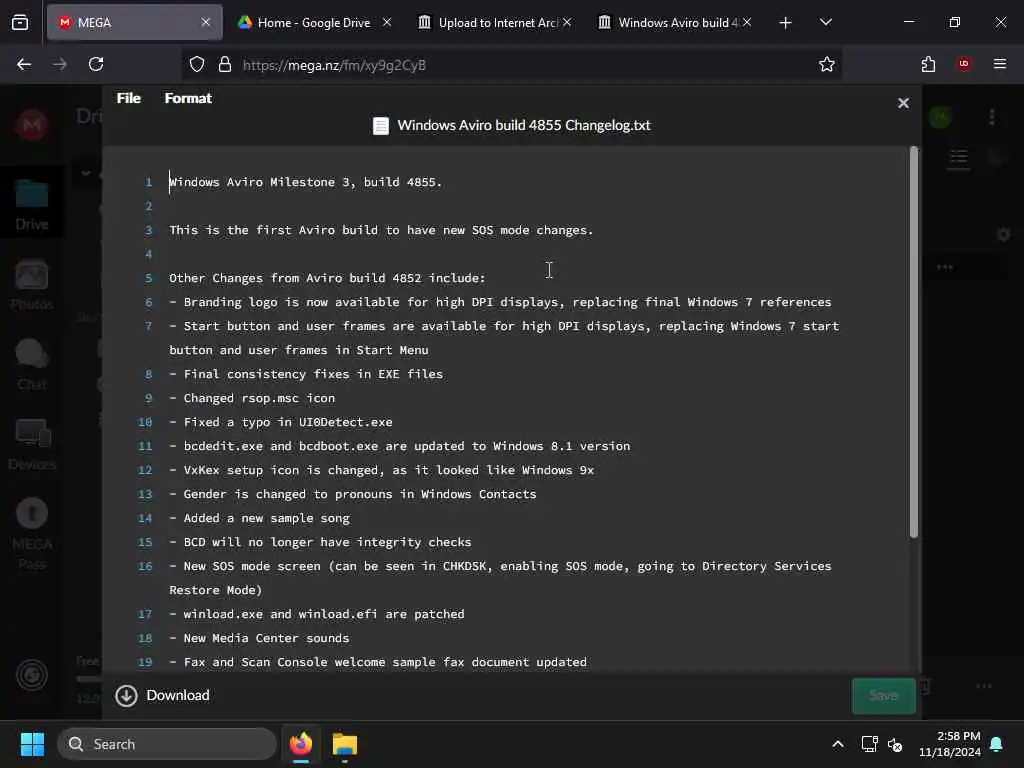This screenshot has width=1024, height=768.
Task: Click the browser back arrow
Action: [24, 64]
